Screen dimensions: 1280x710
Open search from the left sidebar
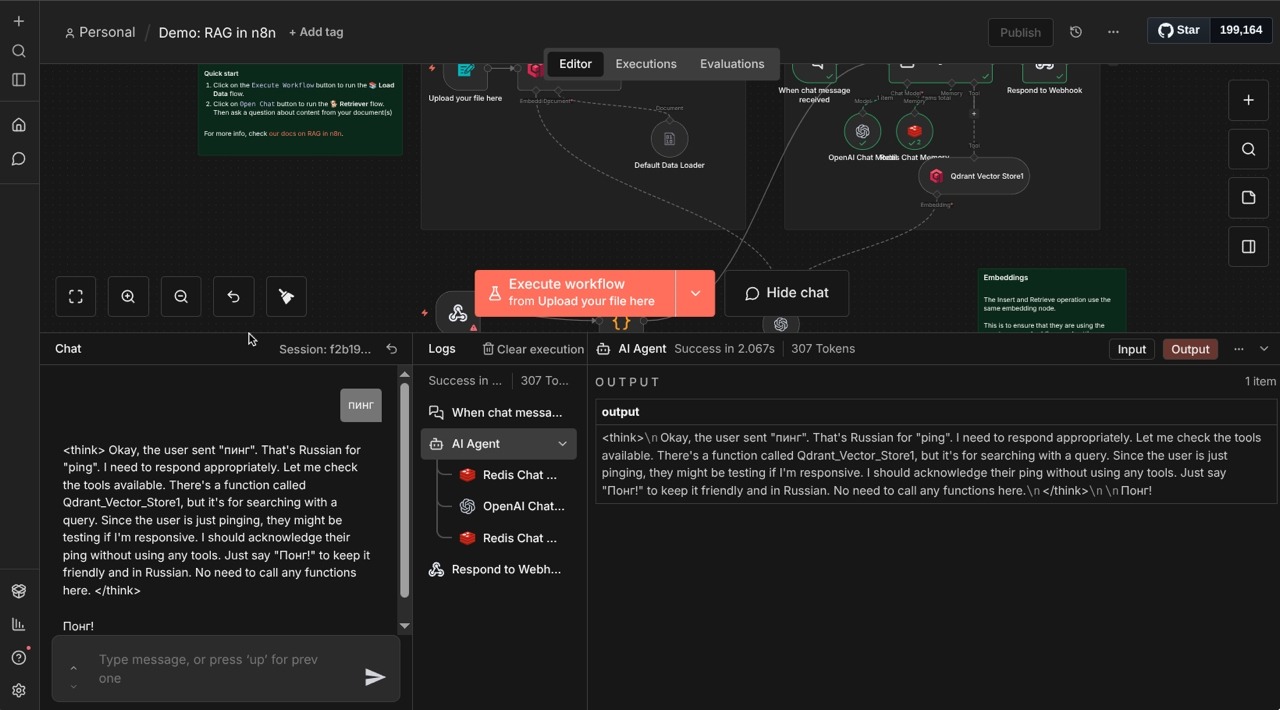[19, 51]
